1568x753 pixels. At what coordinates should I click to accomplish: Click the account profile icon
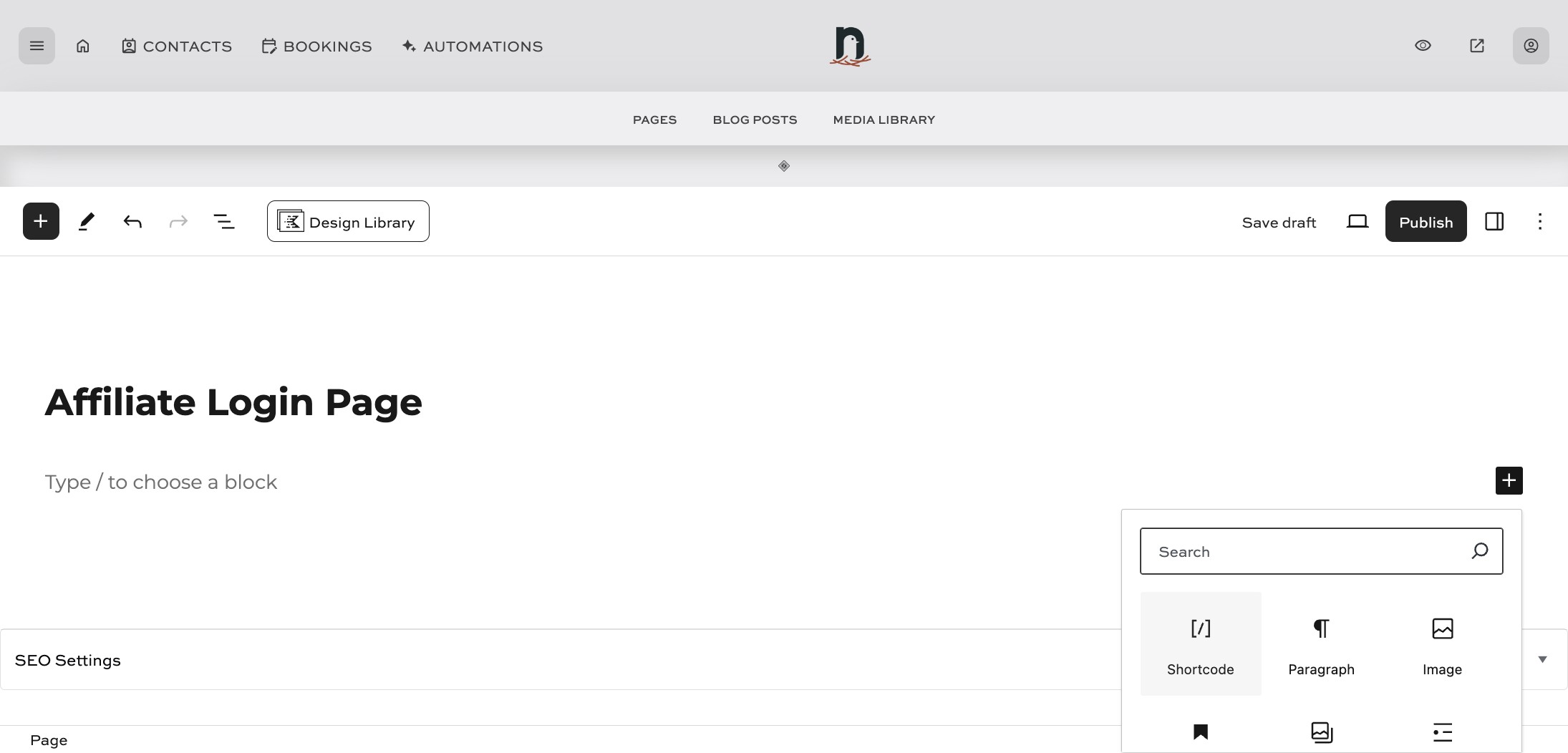click(x=1530, y=45)
